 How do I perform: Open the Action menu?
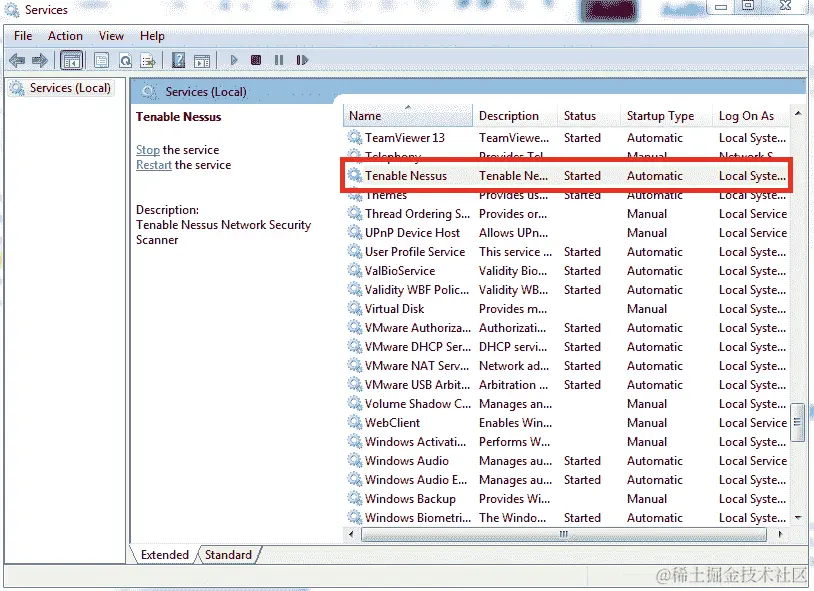(x=65, y=36)
